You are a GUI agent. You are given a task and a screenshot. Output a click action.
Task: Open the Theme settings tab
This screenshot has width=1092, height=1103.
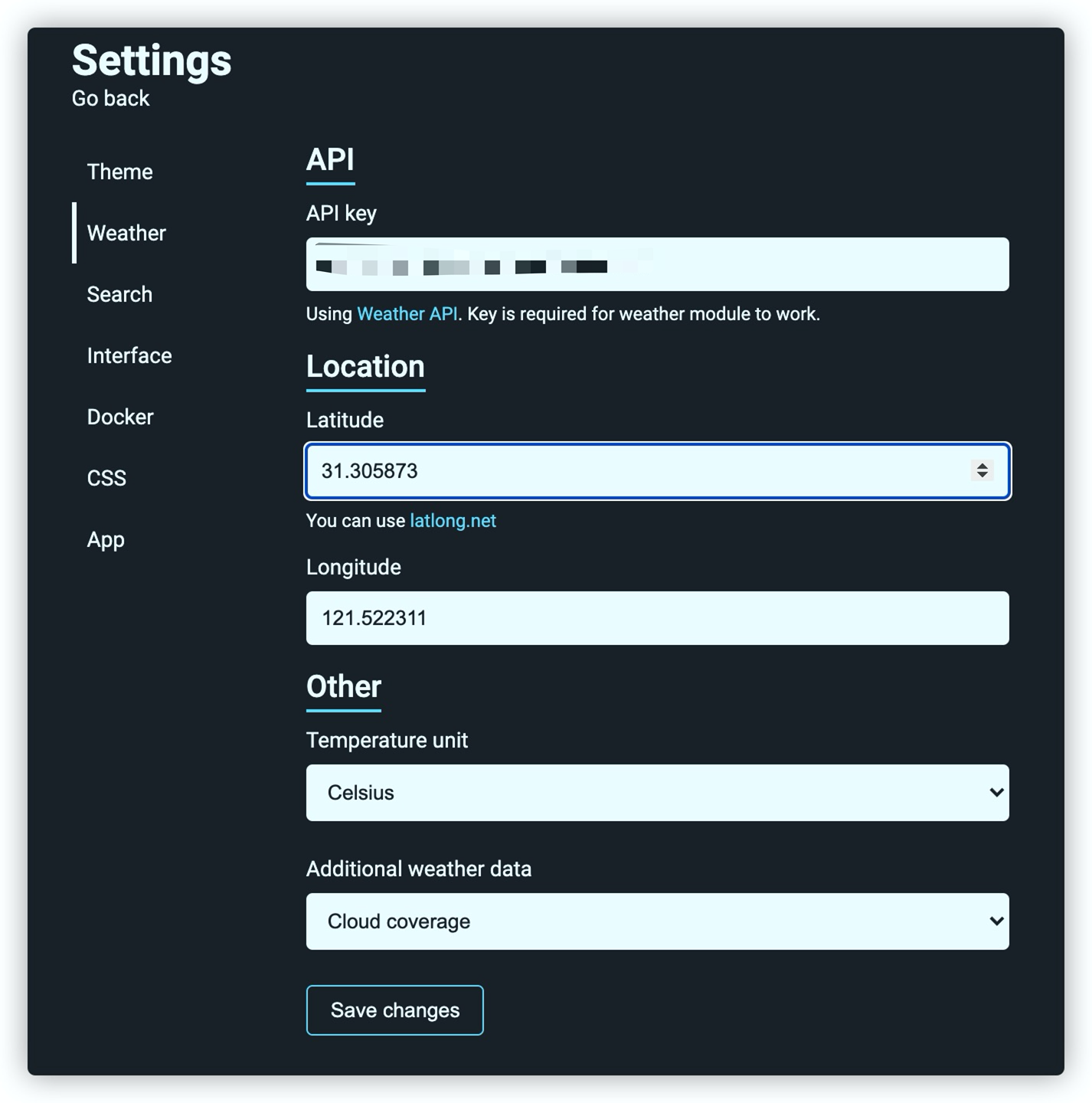click(119, 172)
